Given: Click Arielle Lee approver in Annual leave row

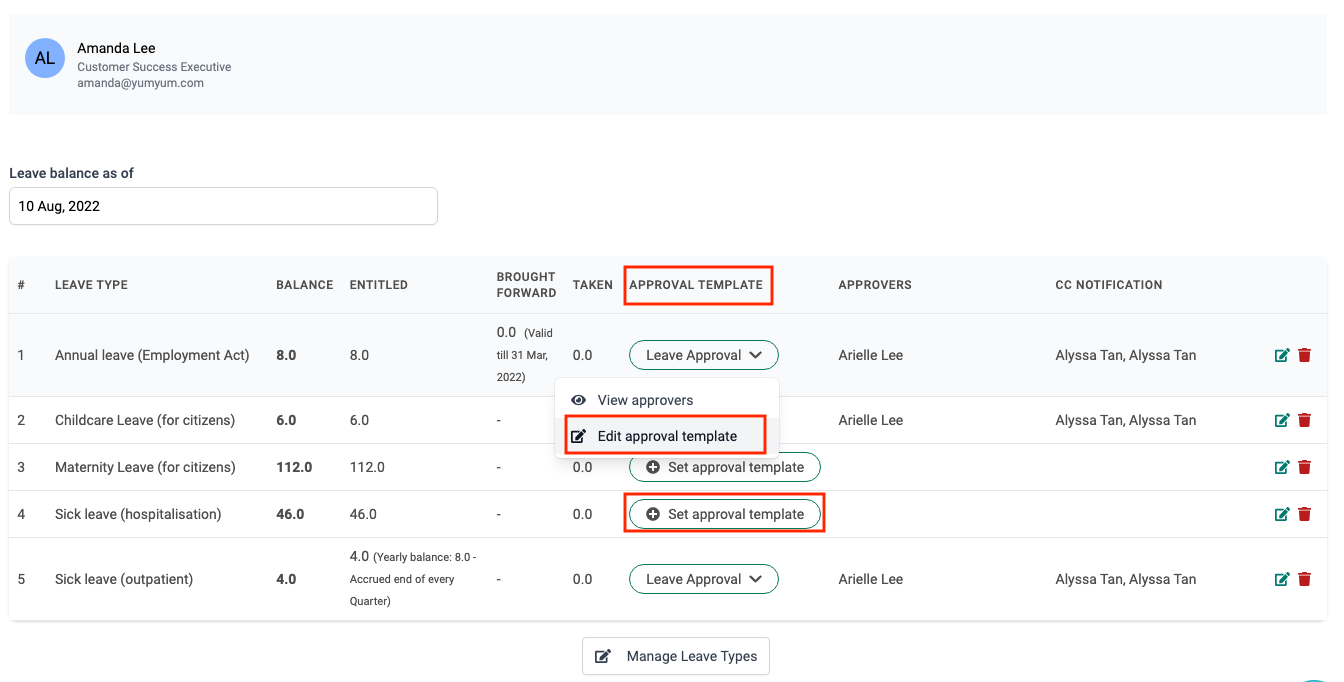Looking at the screenshot, I should [x=871, y=355].
